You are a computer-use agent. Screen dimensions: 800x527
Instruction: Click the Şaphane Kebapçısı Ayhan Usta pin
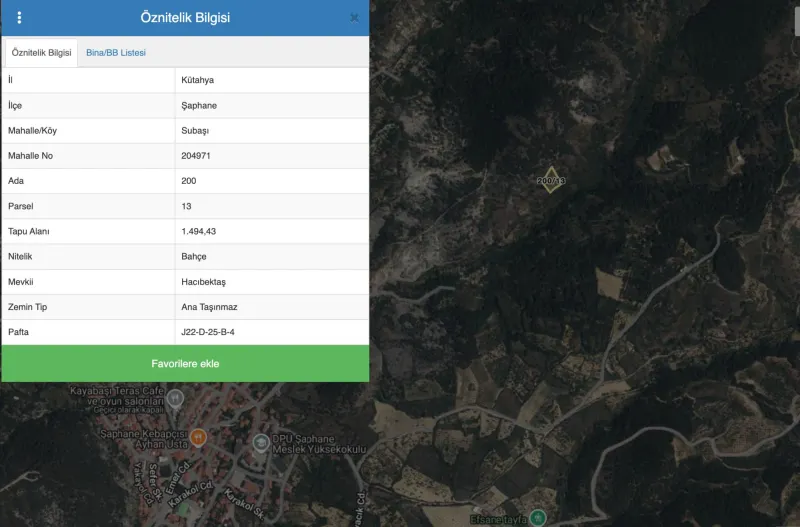(x=198, y=438)
